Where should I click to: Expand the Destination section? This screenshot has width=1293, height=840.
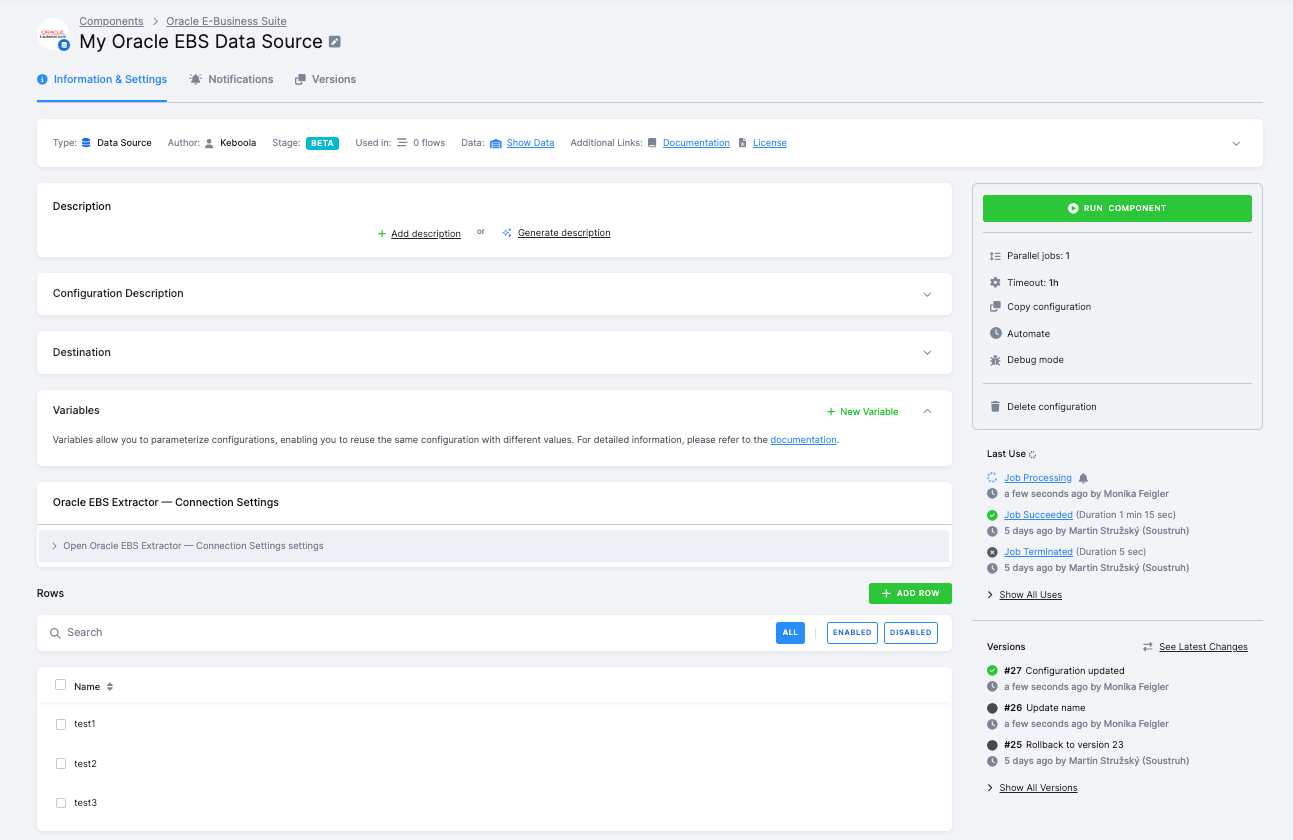pyautogui.click(x=927, y=353)
